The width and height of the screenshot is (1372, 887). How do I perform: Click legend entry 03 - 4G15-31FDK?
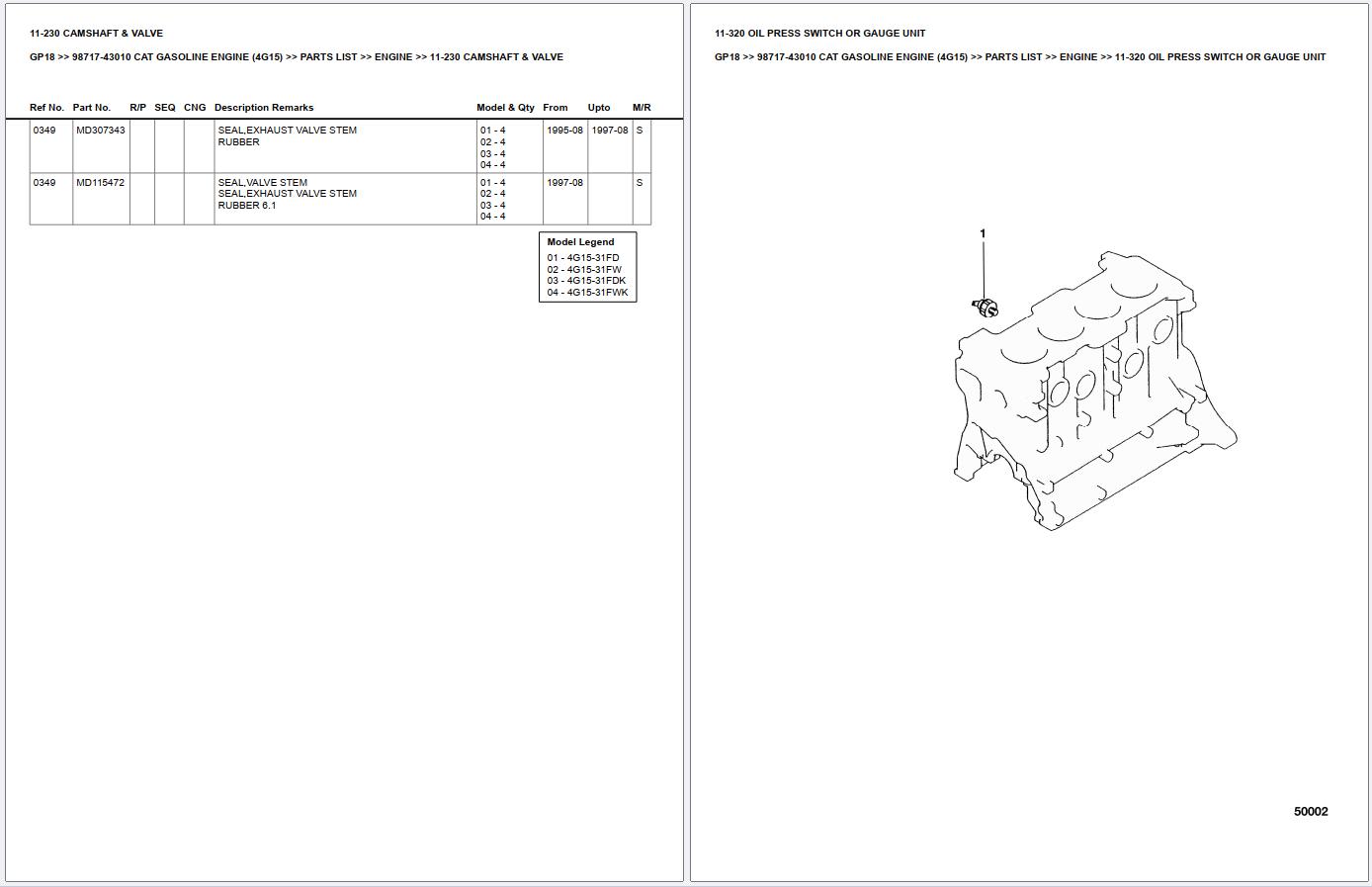click(x=586, y=281)
